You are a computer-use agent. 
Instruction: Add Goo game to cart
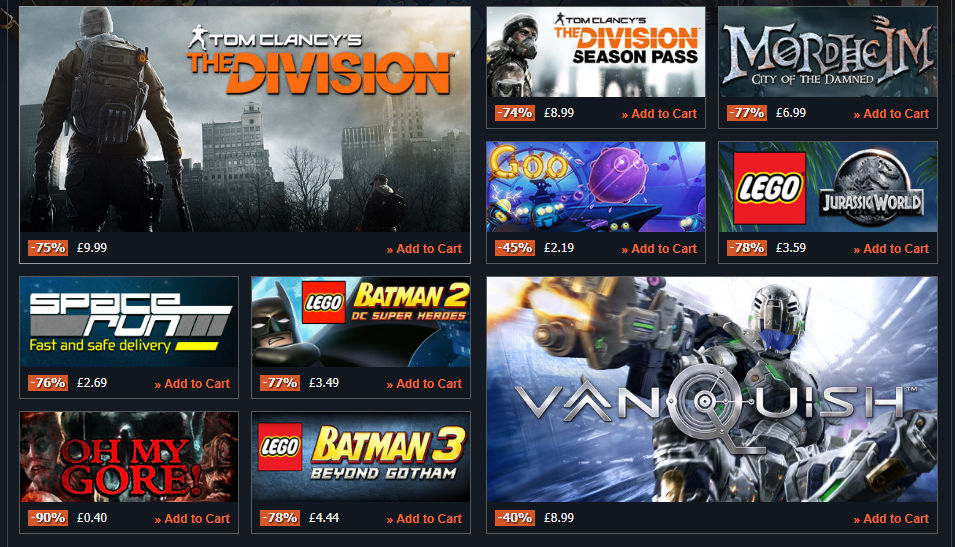point(659,249)
